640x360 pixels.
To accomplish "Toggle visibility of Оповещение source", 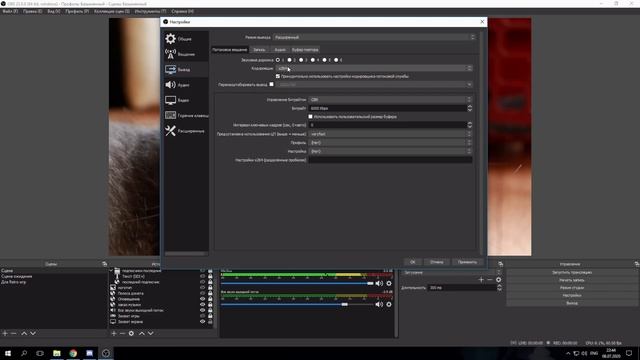I will tap(202, 299).
